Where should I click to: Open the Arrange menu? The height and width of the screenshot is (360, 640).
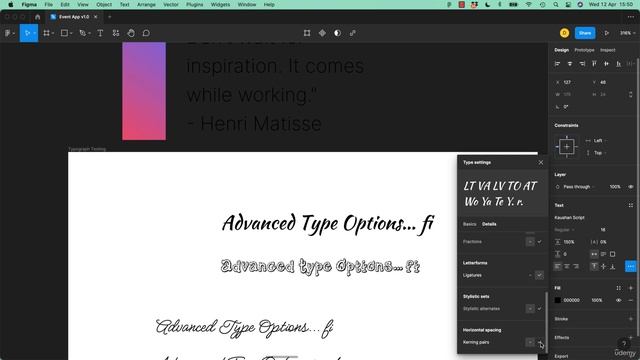pos(146,4)
